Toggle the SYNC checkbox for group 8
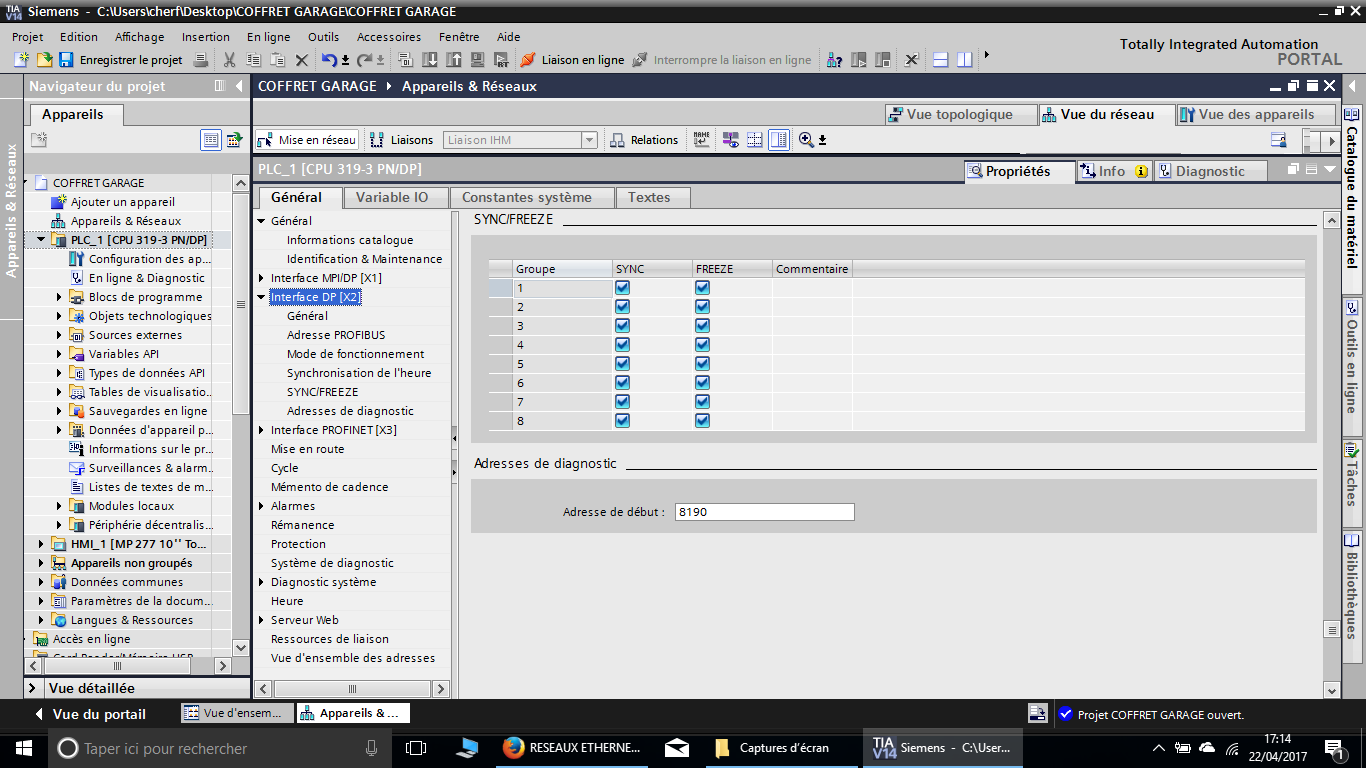 coord(623,421)
